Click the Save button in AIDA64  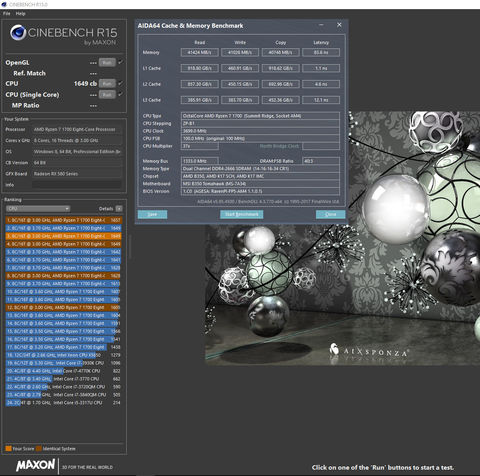point(152,214)
